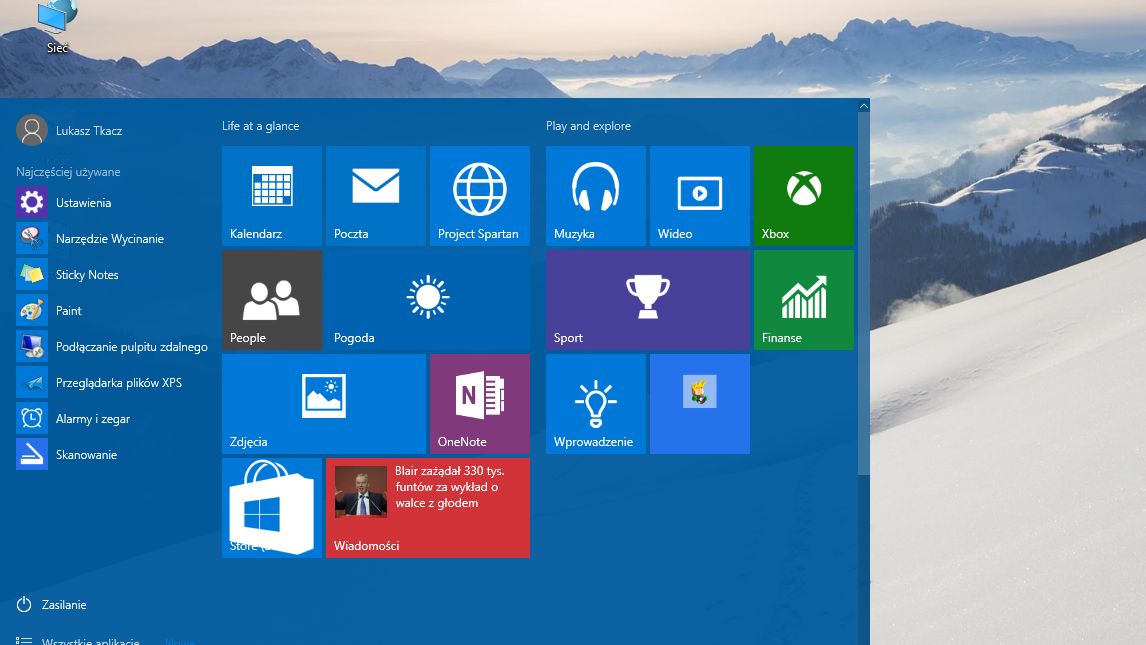Image resolution: width=1146 pixels, height=645 pixels.
Task: Launch the Xbox tile
Action: (x=803, y=196)
